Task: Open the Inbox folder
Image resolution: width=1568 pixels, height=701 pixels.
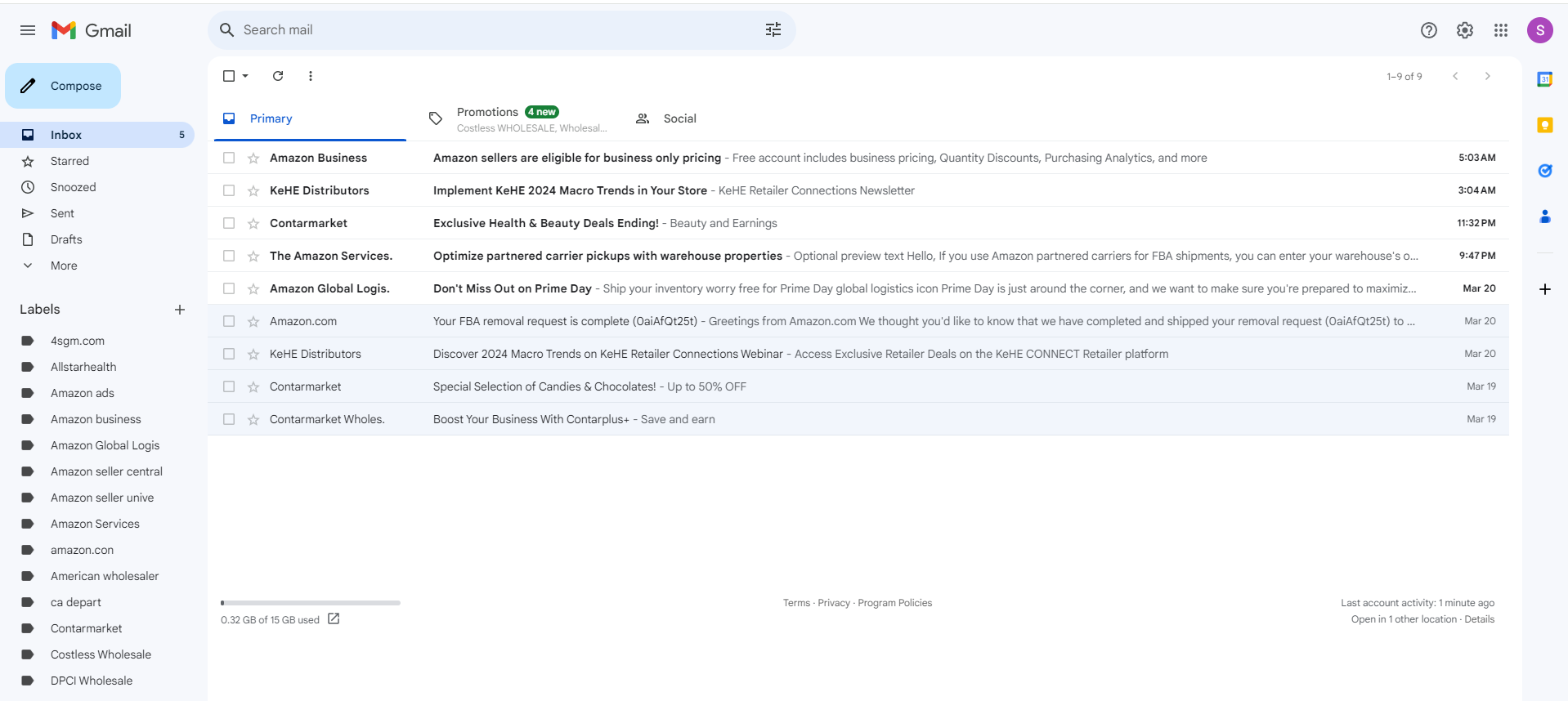Action: pyautogui.click(x=96, y=135)
